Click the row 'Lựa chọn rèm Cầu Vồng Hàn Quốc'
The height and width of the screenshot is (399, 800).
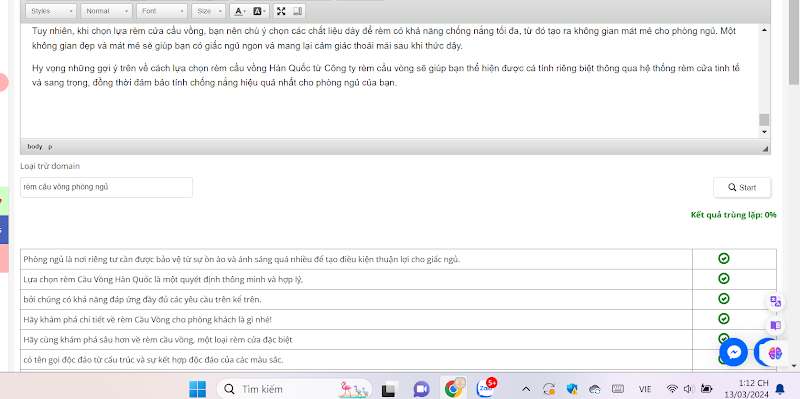point(356,279)
